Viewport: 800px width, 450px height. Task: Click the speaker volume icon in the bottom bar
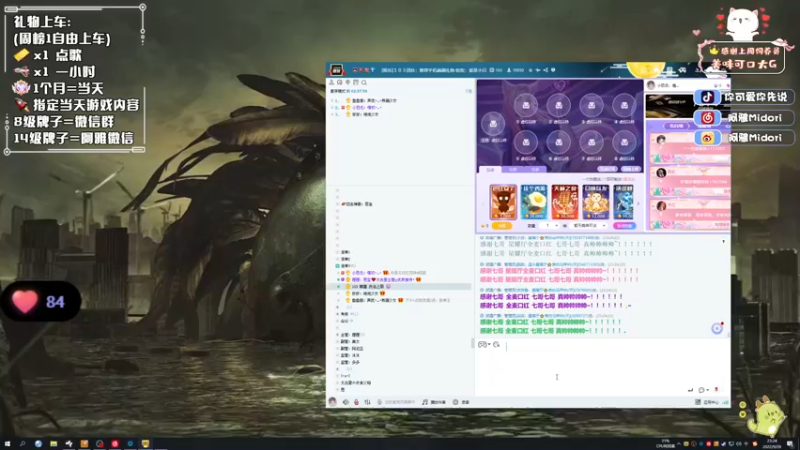[x=345, y=402]
